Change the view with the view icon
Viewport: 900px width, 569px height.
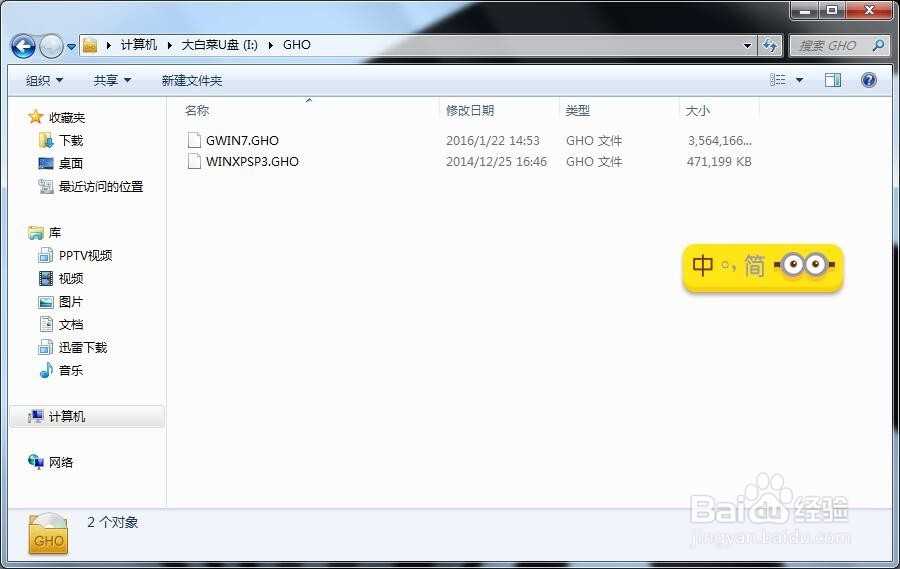click(x=778, y=80)
